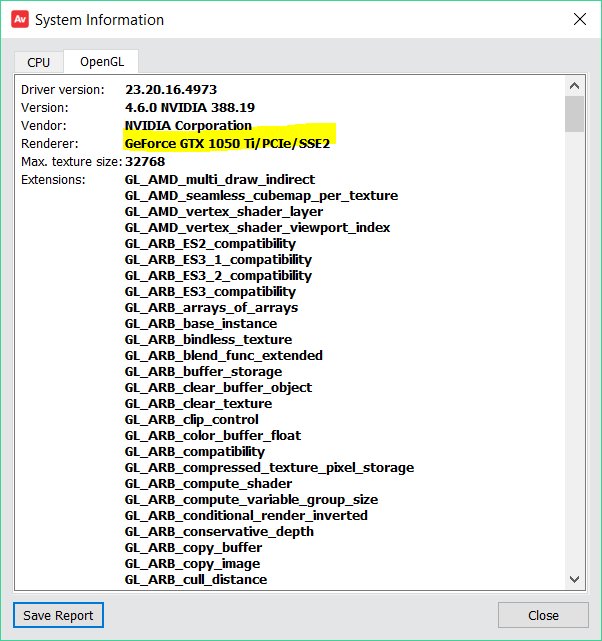This screenshot has width=602, height=641.
Task: Click the Max. texture size label
Action: (72, 161)
